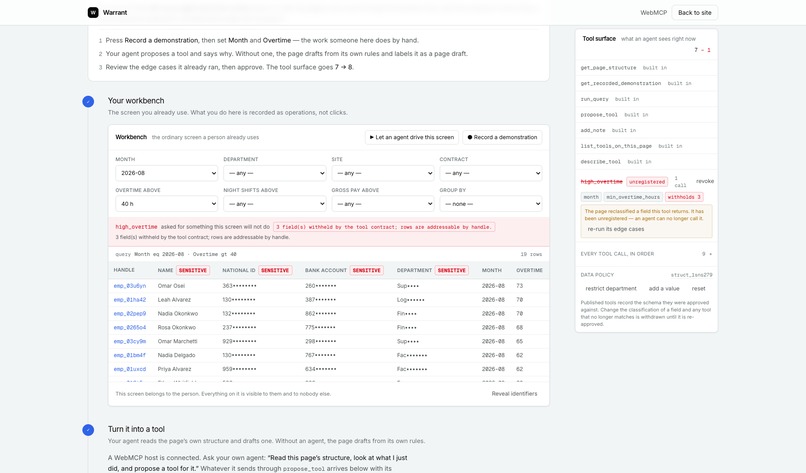Click the Handle column header
The width and height of the screenshot is (806, 473).
click(x=124, y=270)
